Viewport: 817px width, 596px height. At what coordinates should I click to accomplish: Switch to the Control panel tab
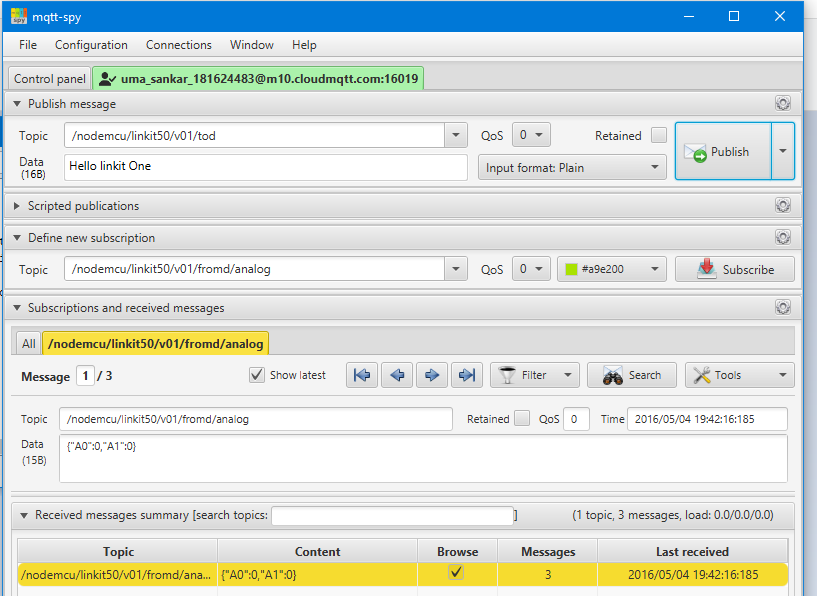[49, 79]
